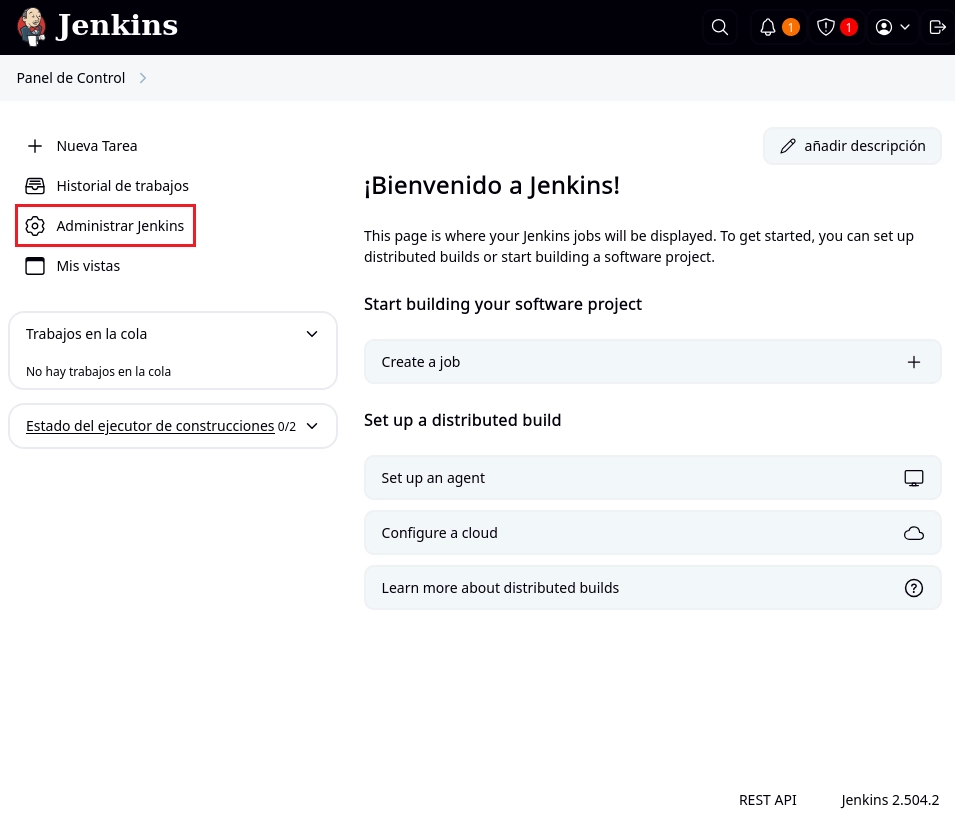Click the Jenkins 2.504.2 version link
Screen dimensions: 955x814
click(x=890, y=800)
